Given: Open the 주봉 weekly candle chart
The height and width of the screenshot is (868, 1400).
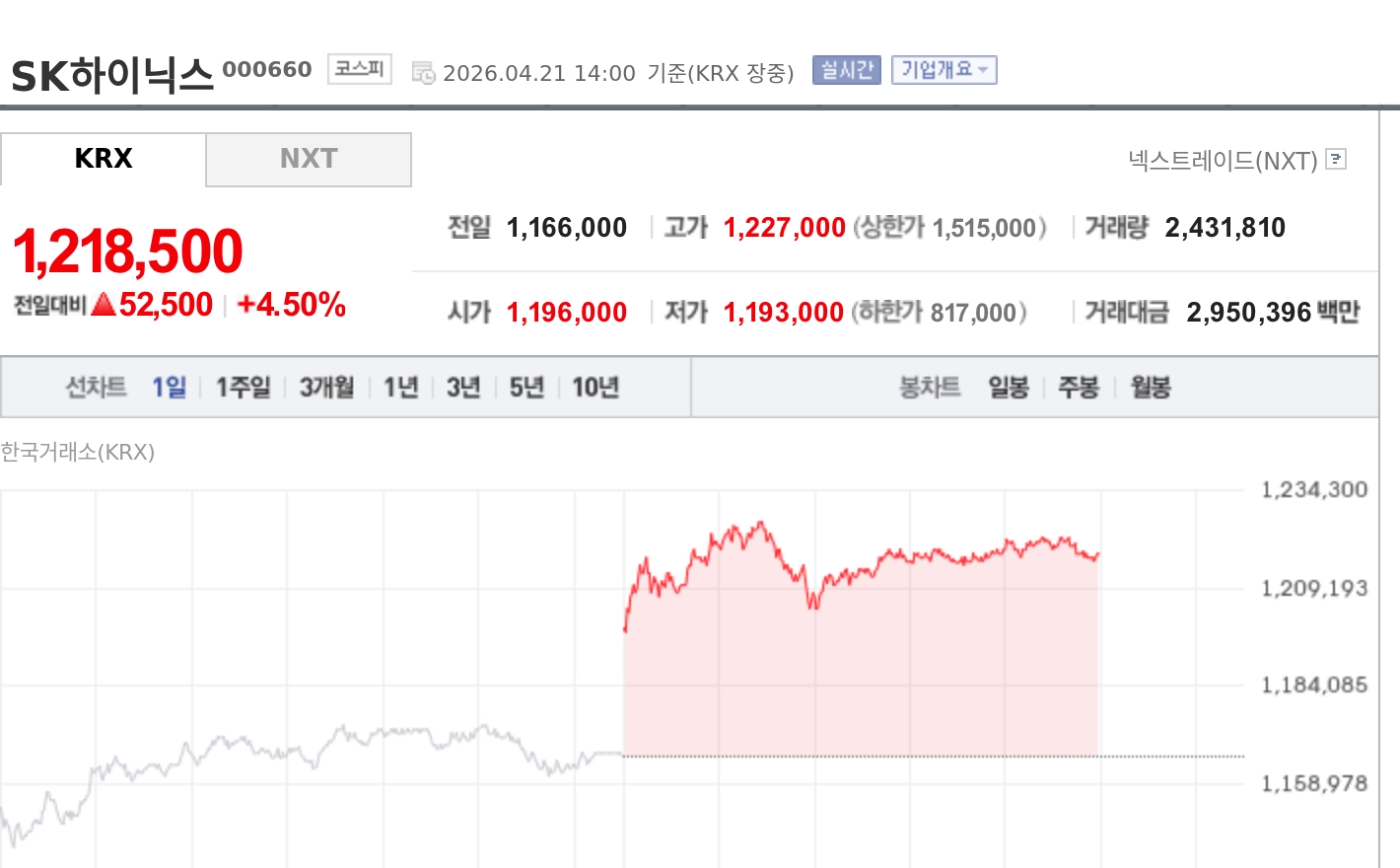Looking at the screenshot, I should [x=1079, y=388].
